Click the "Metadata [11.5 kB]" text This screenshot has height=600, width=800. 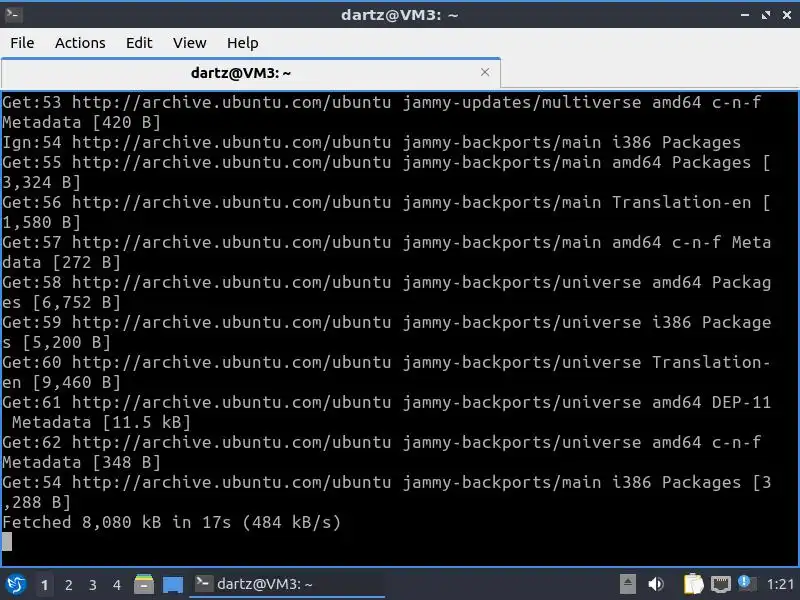tap(101, 422)
